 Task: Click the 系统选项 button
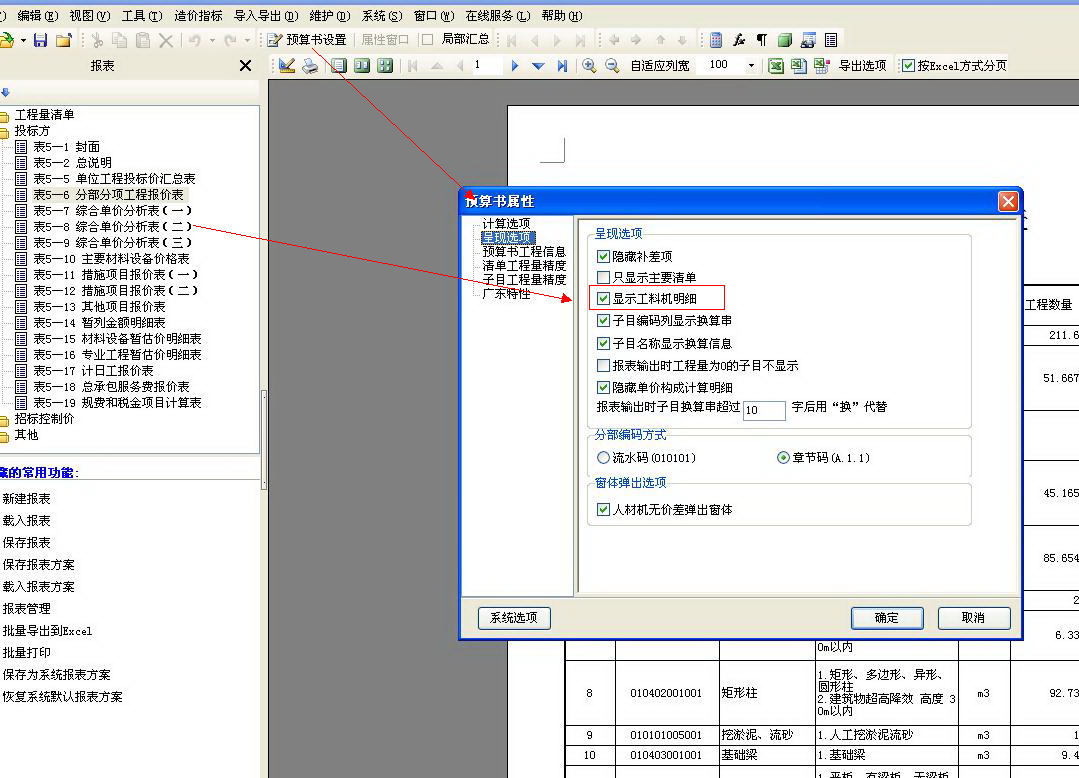[514, 618]
